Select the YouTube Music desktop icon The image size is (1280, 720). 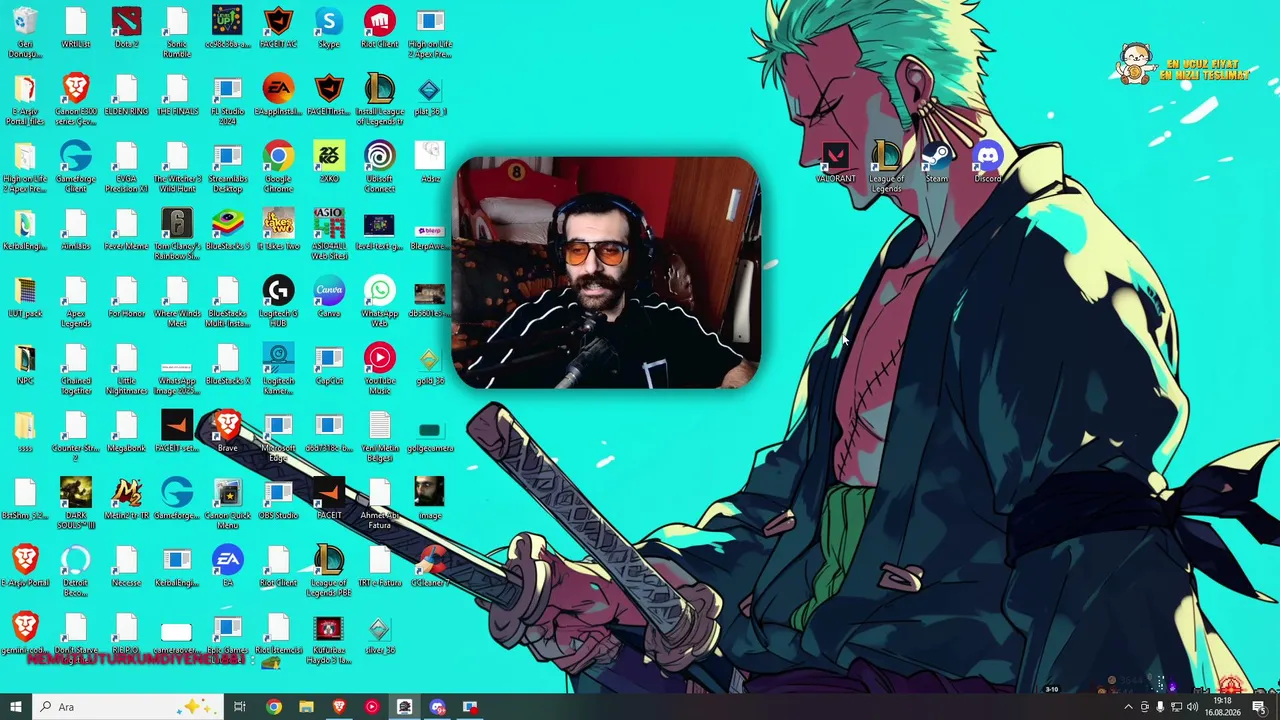(x=379, y=368)
